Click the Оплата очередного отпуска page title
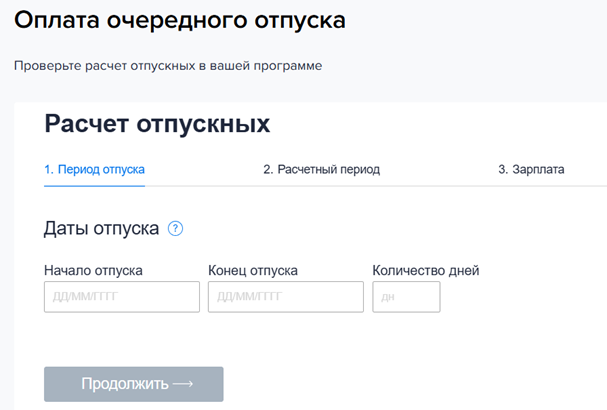607x410 pixels. tap(182, 21)
